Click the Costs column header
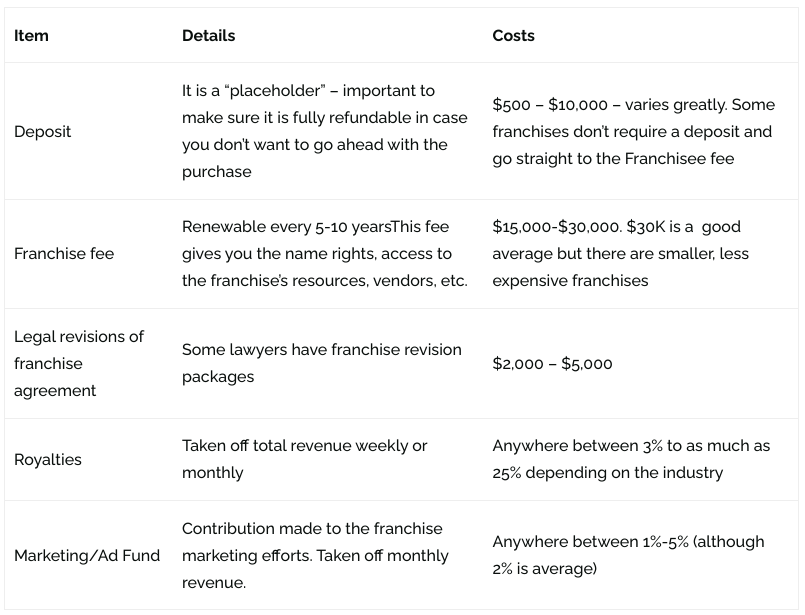Screen dimensions: 805x615 point(513,36)
